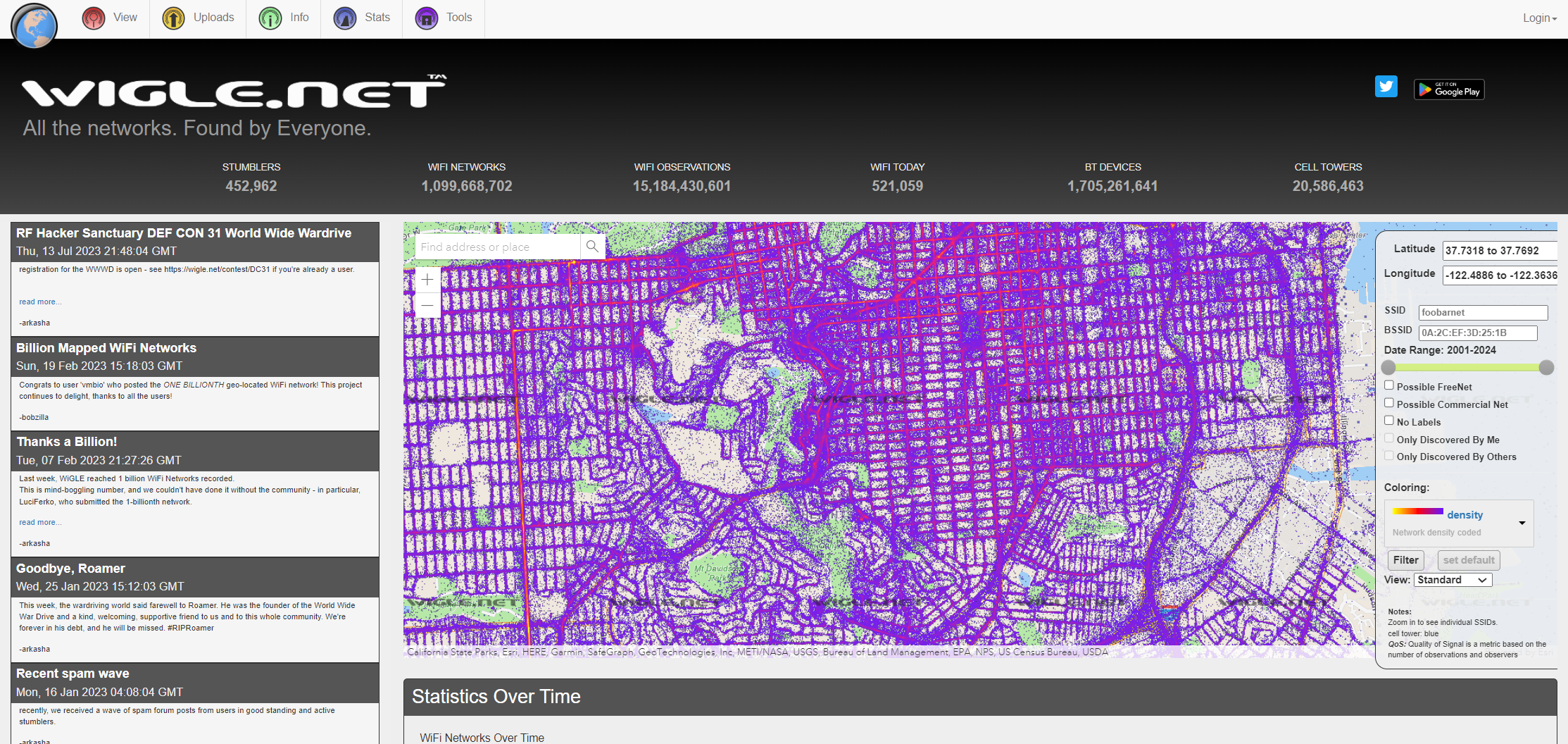Focus the Find address or place field
Image resolution: width=1568 pixels, height=744 pixels.
point(498,247)
